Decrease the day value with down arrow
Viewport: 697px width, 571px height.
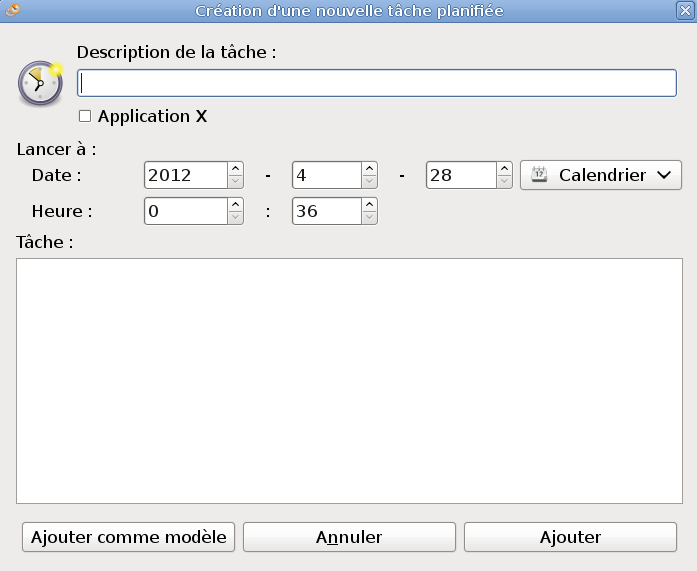click(505, 181)
